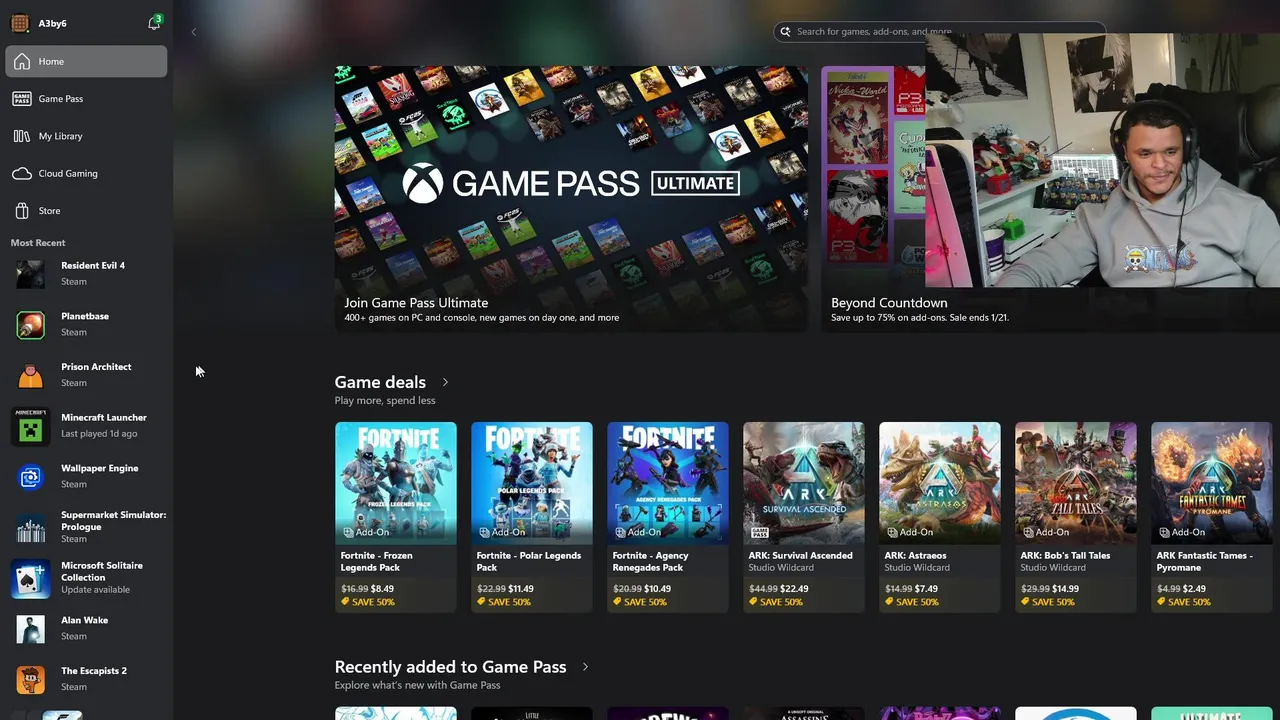Open the ARK: Survival Ascended deal tile
This screenshot has width=1280, height=720.
804,517
